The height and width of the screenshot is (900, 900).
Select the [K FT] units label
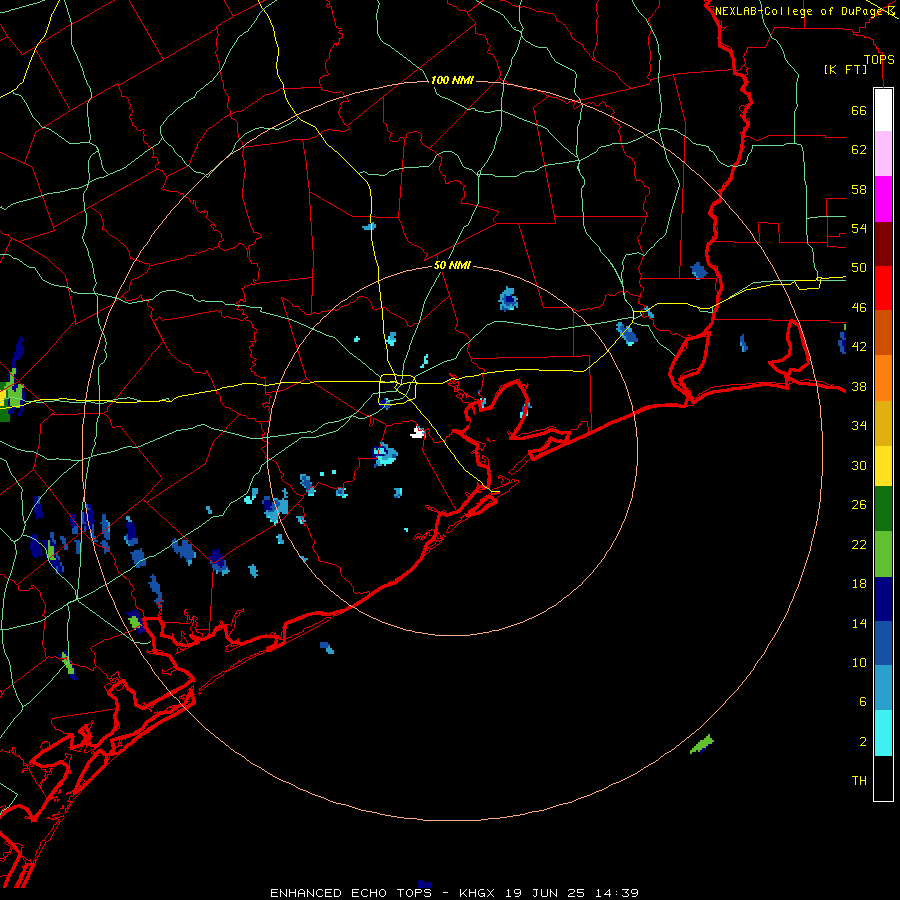pyautogui.click(x=845, y=69)
